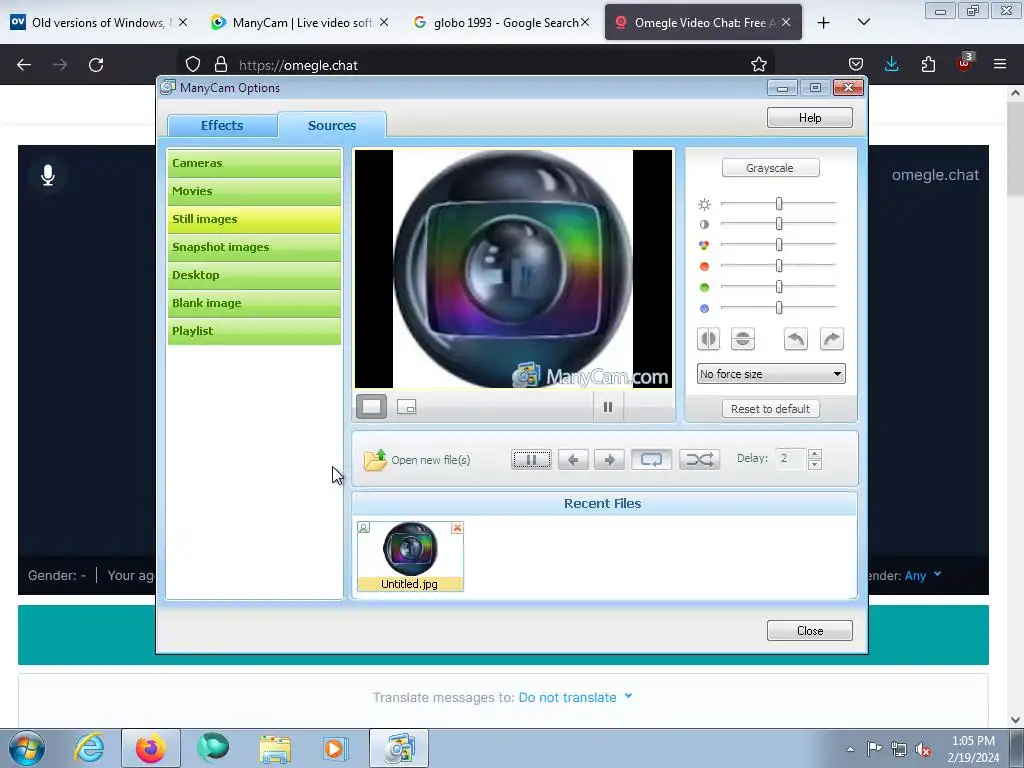Screen dimensions: 1024x768
Task: Click the Firefox back arrow
Action: point(24,65)
